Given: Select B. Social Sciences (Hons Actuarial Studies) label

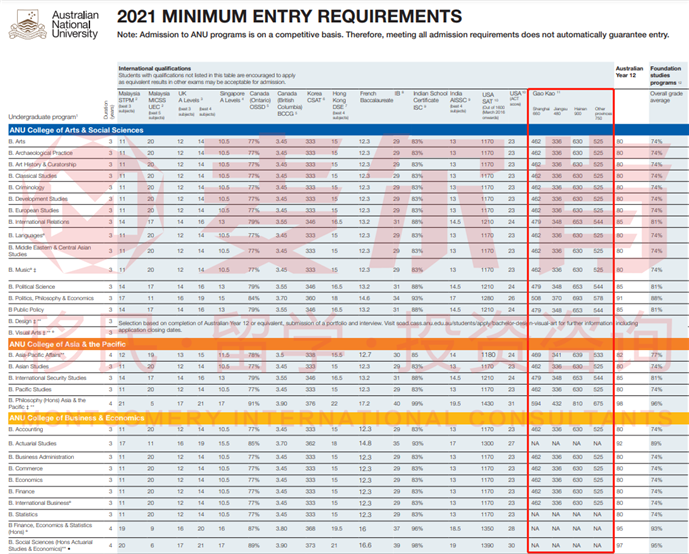Looking at the screenshot, I should tap(51, 545).
